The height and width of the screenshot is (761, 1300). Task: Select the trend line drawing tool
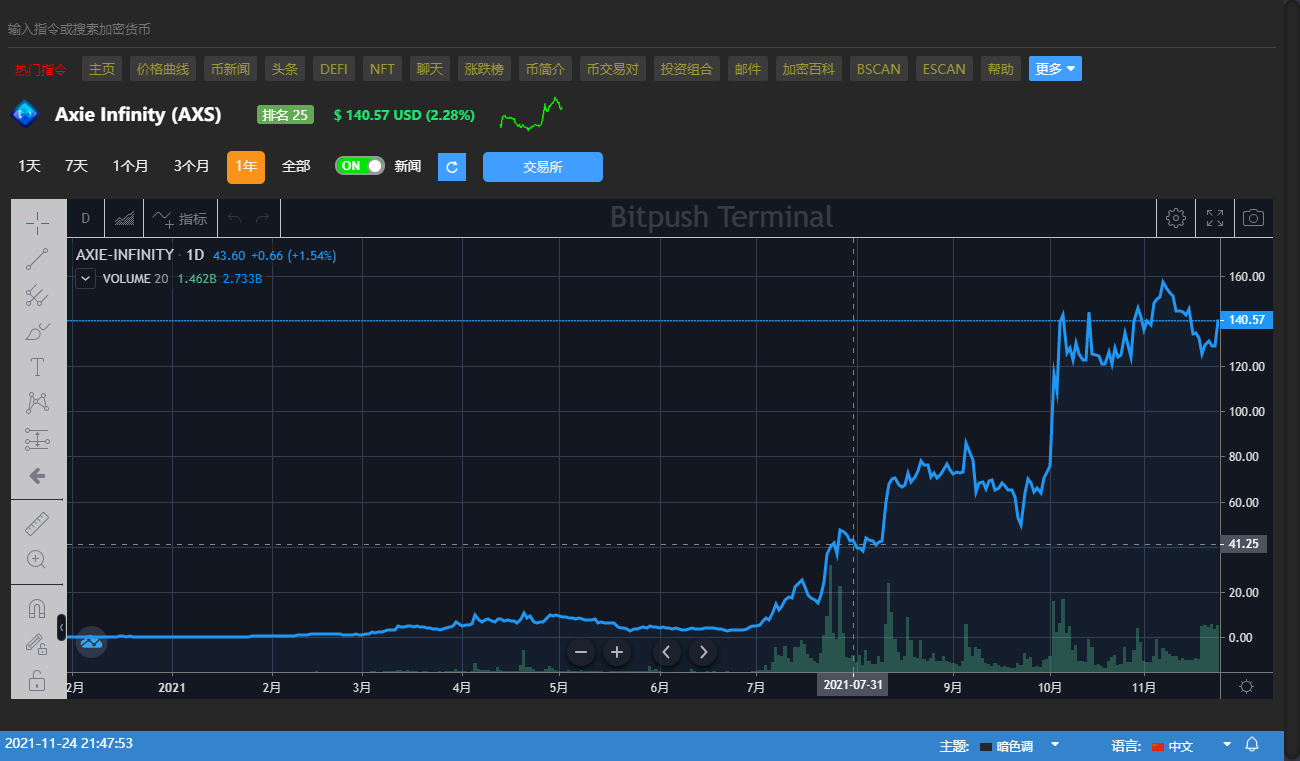(x=37, y=259)
